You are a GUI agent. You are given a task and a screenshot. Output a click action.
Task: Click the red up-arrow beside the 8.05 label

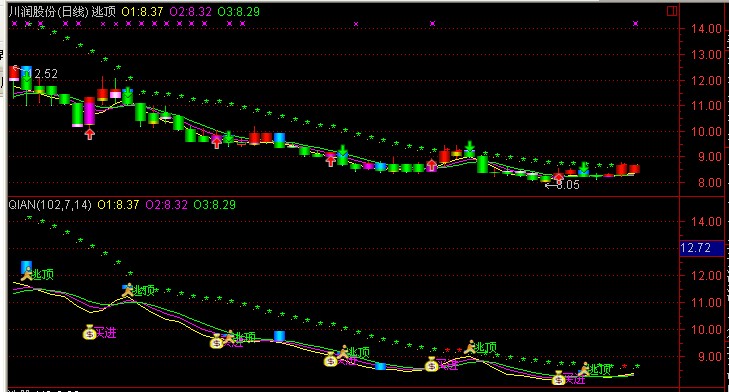pos(558,177)
